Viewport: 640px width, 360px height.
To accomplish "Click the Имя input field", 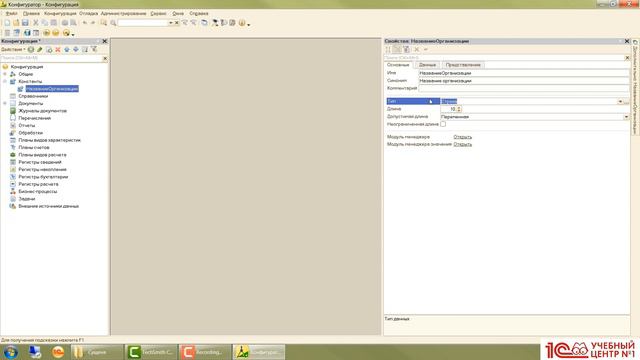I will click(x=524, y=73).
